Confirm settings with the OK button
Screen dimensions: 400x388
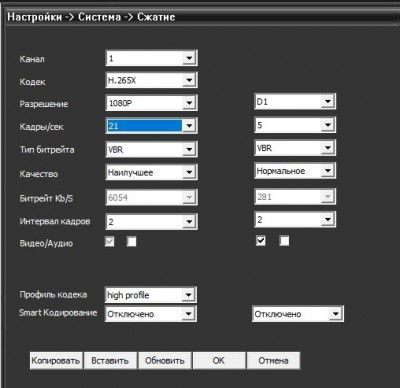[219, 360]
